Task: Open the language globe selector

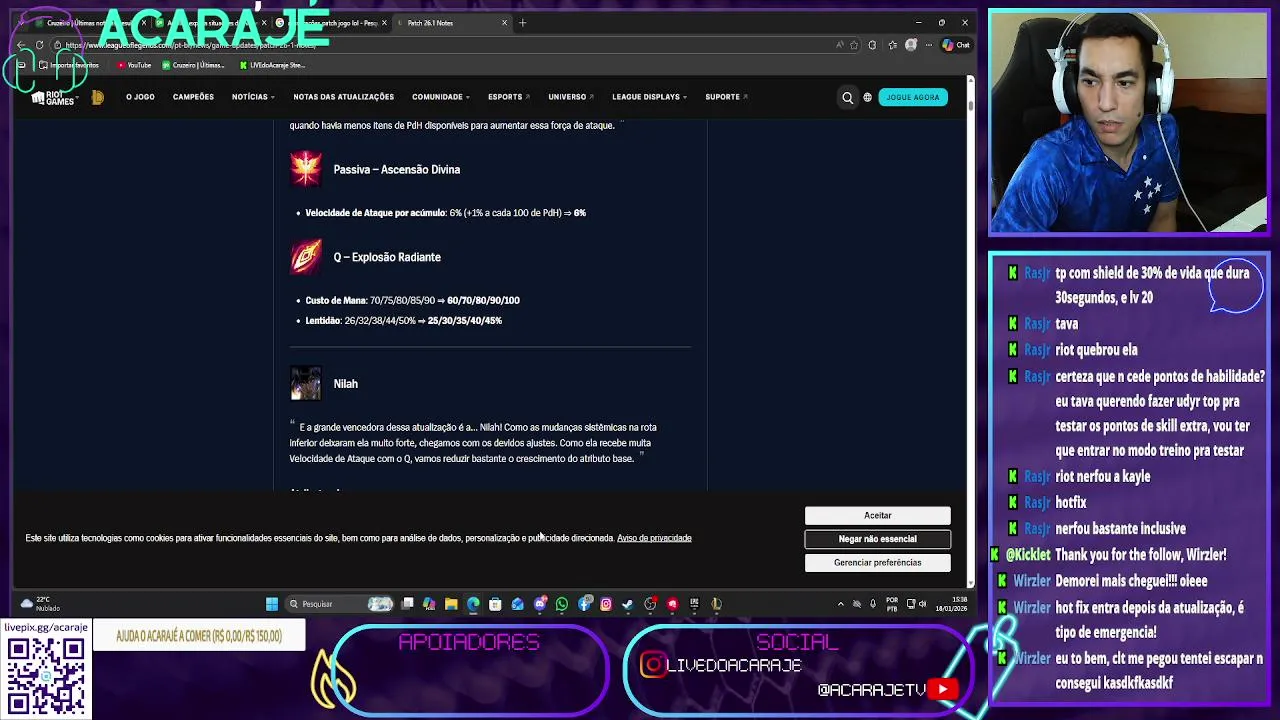Action: click(x=867, y=97)
